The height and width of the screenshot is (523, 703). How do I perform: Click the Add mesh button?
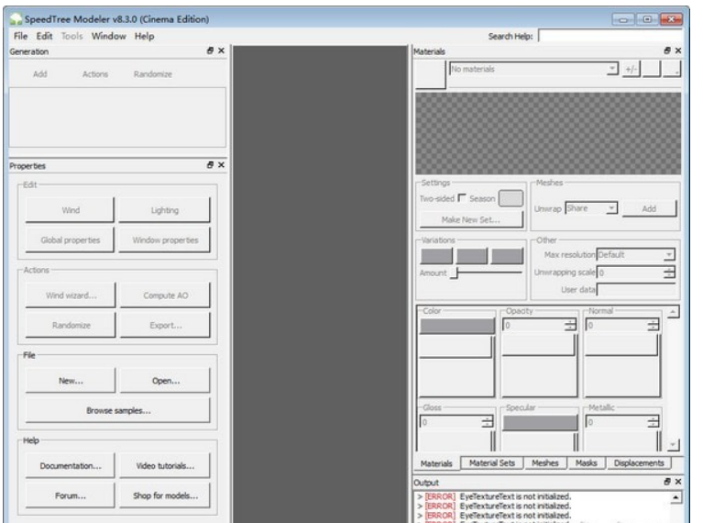pyautogui.click(x=649, y=208)
